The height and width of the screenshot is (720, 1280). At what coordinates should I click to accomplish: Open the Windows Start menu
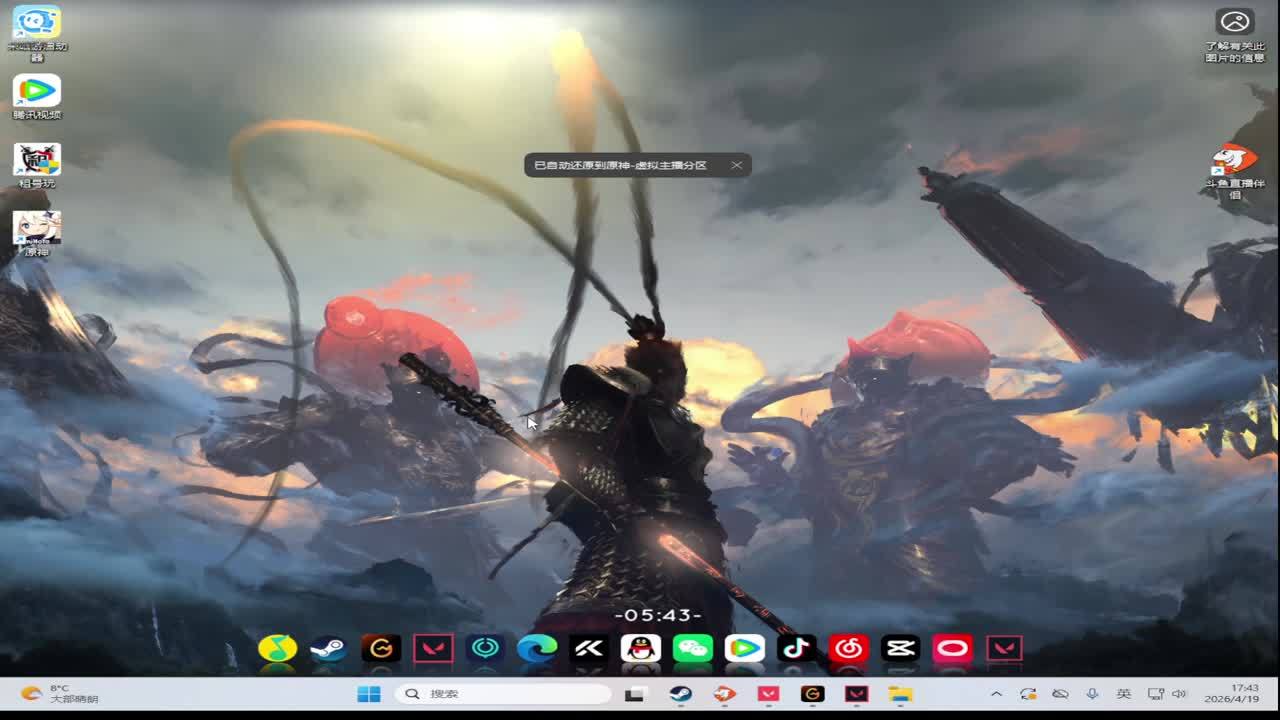click(369, 694)
